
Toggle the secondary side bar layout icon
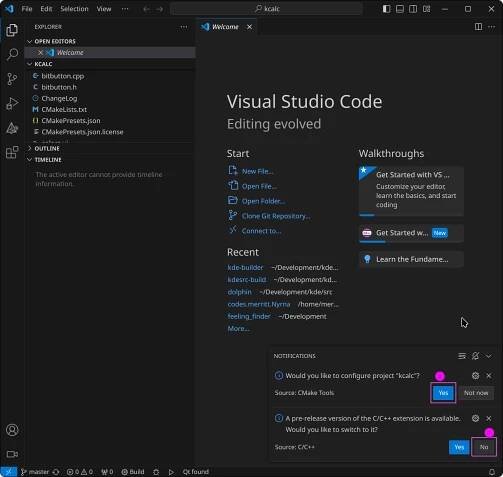click(x=413, y=9)
